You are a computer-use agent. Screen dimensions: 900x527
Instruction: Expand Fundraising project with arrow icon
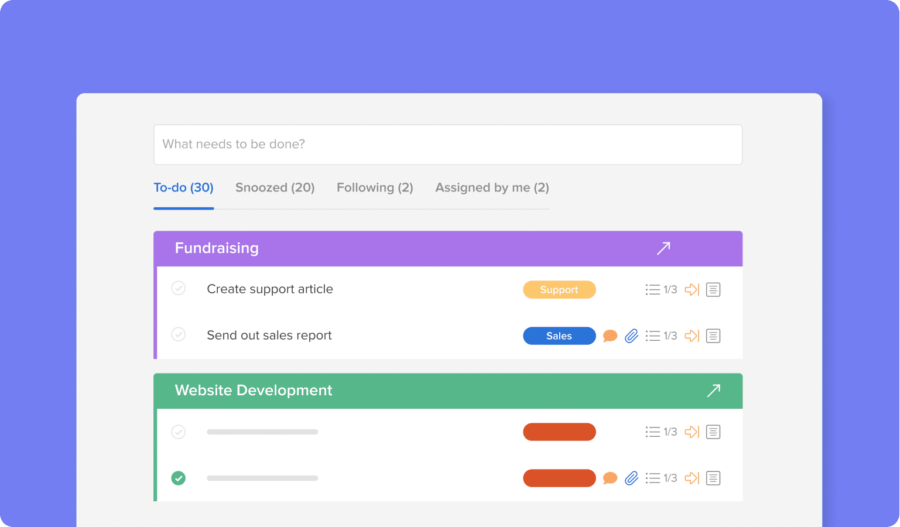coord(664,248)
